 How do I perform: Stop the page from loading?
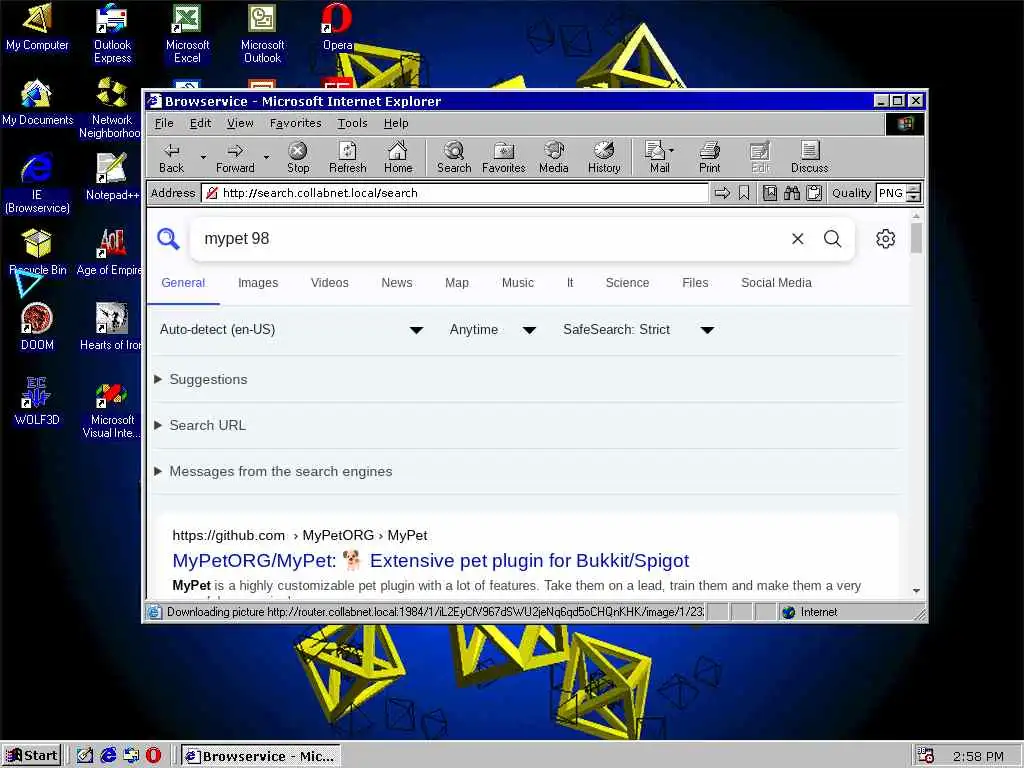pyautogui.click(x=298, y=157)
